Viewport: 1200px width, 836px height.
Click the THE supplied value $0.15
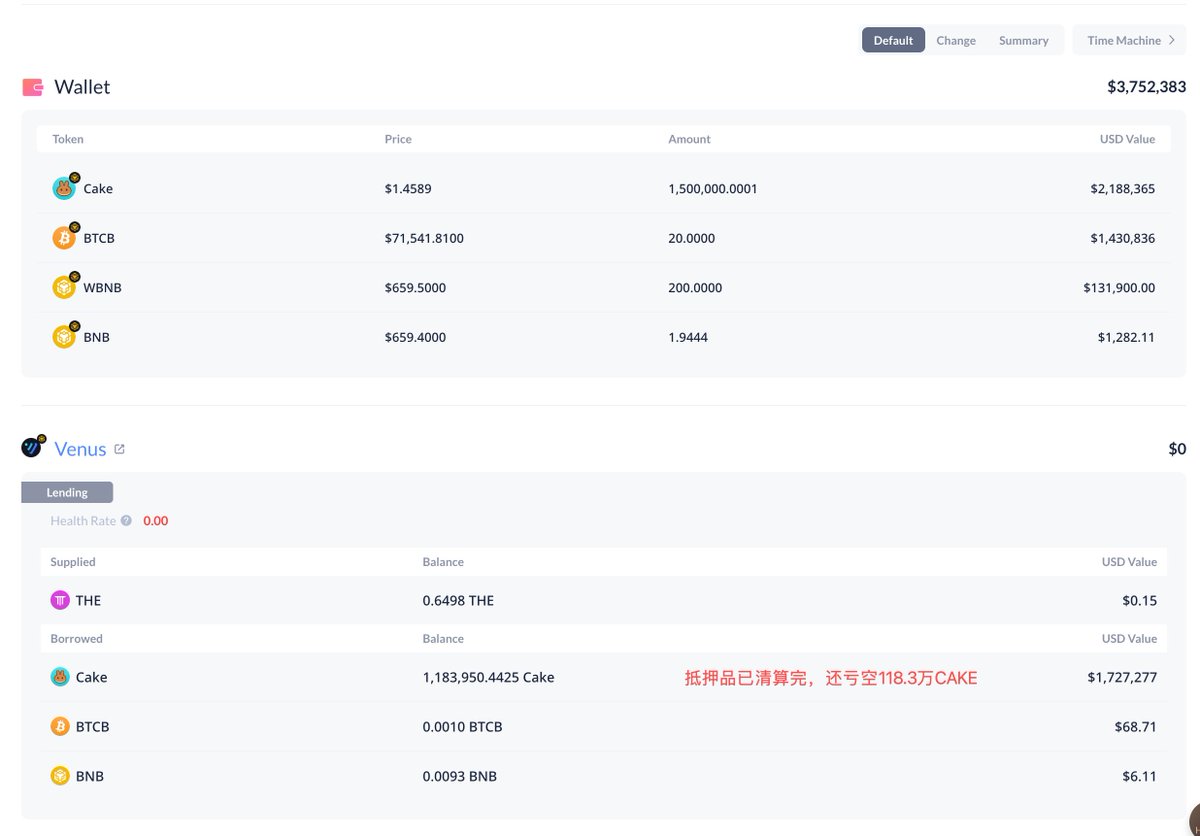pos(1139,600)
